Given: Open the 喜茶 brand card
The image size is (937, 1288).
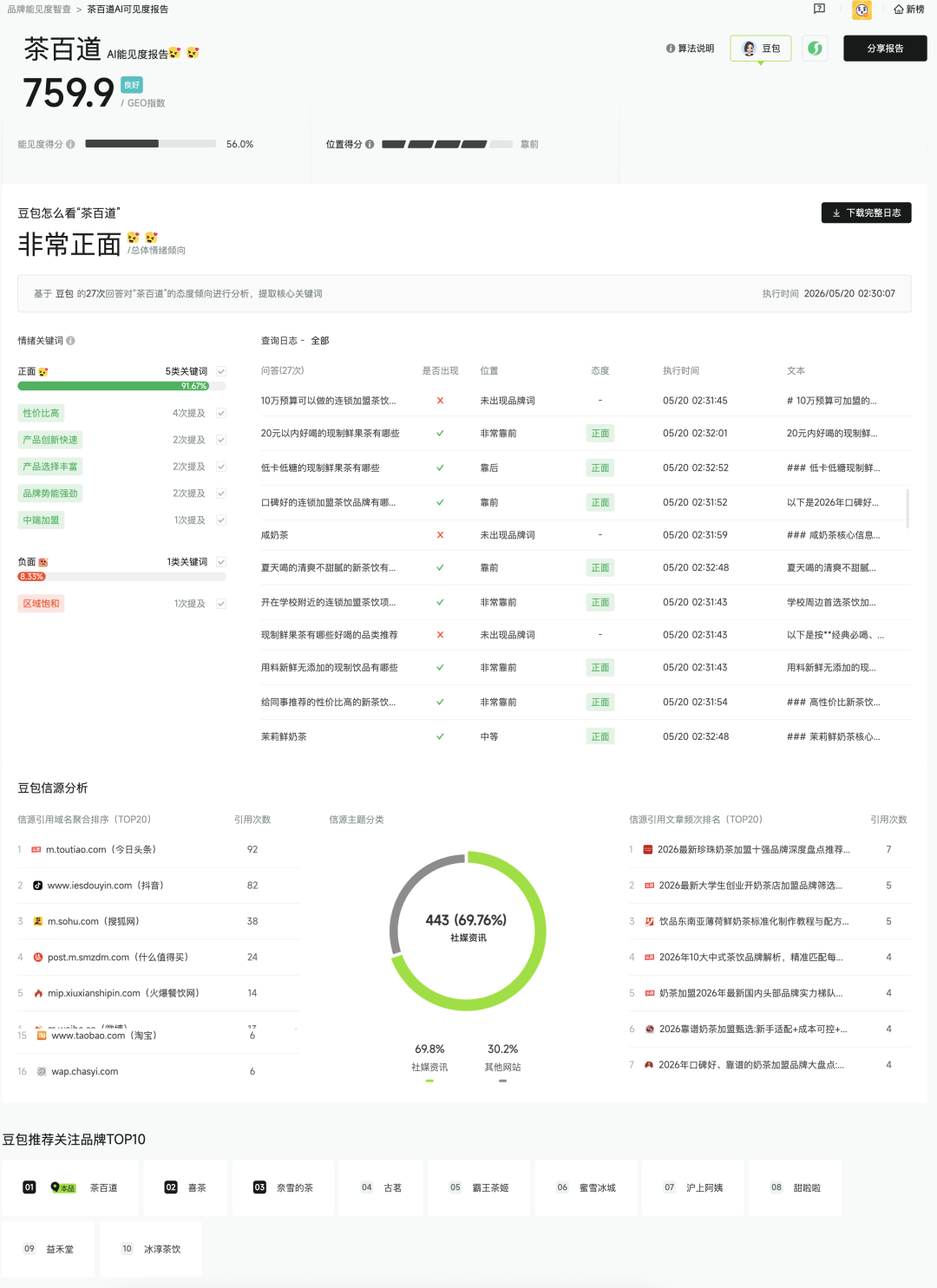Looking at the screenshot, I should (x=186, y=1187).
